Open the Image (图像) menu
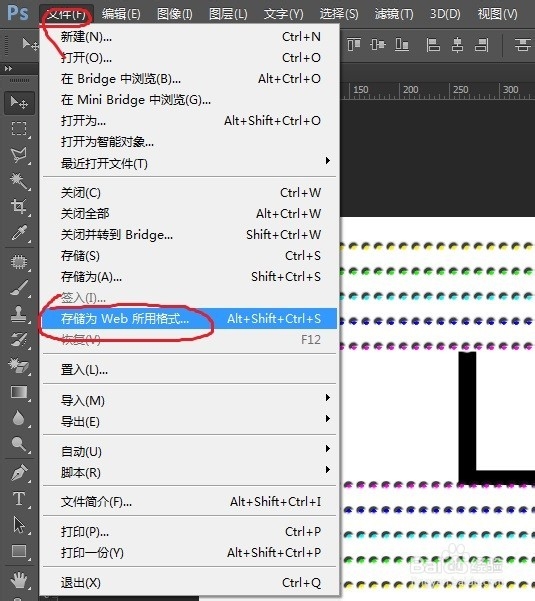This screenshot has width=535, height=601. point(175,14)
